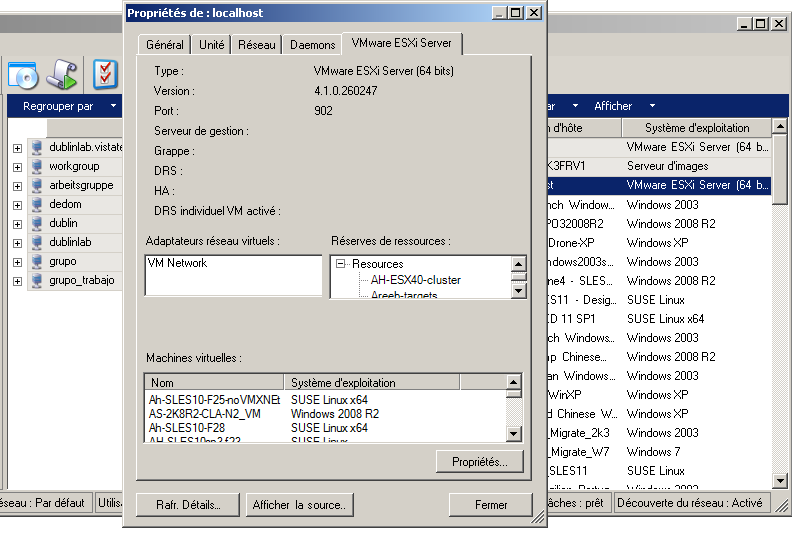Click the Afficher la source button
The image size is (792, 533).
tap(299, 505)
